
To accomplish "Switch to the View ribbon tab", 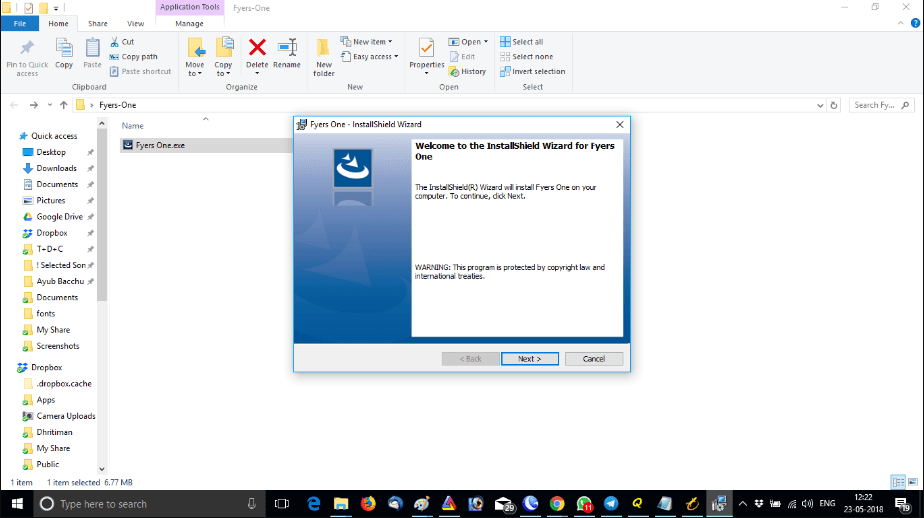I will coord(136,24).
